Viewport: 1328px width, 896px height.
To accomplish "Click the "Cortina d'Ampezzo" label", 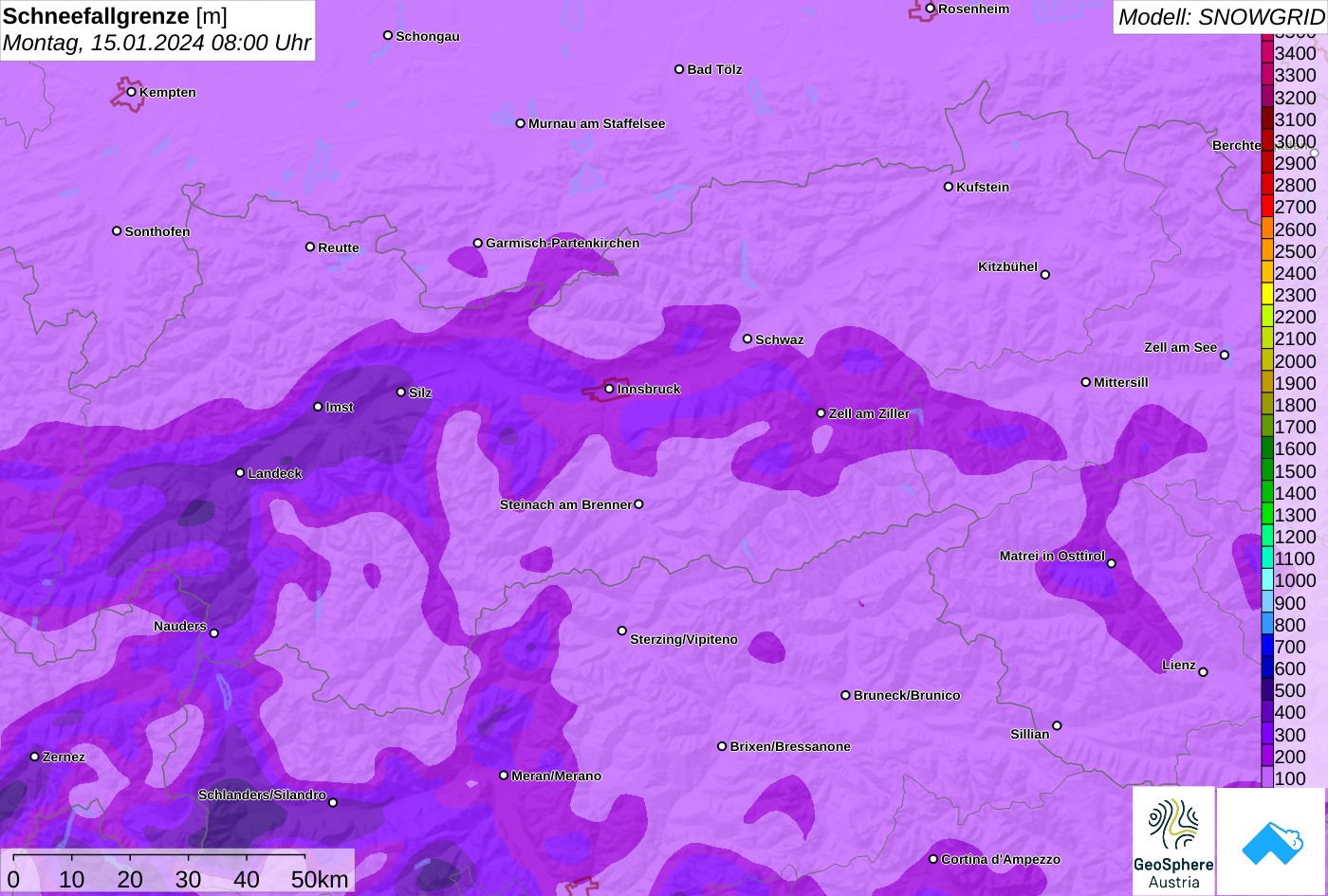I will pyautogui.click(x=1001, y=860).
